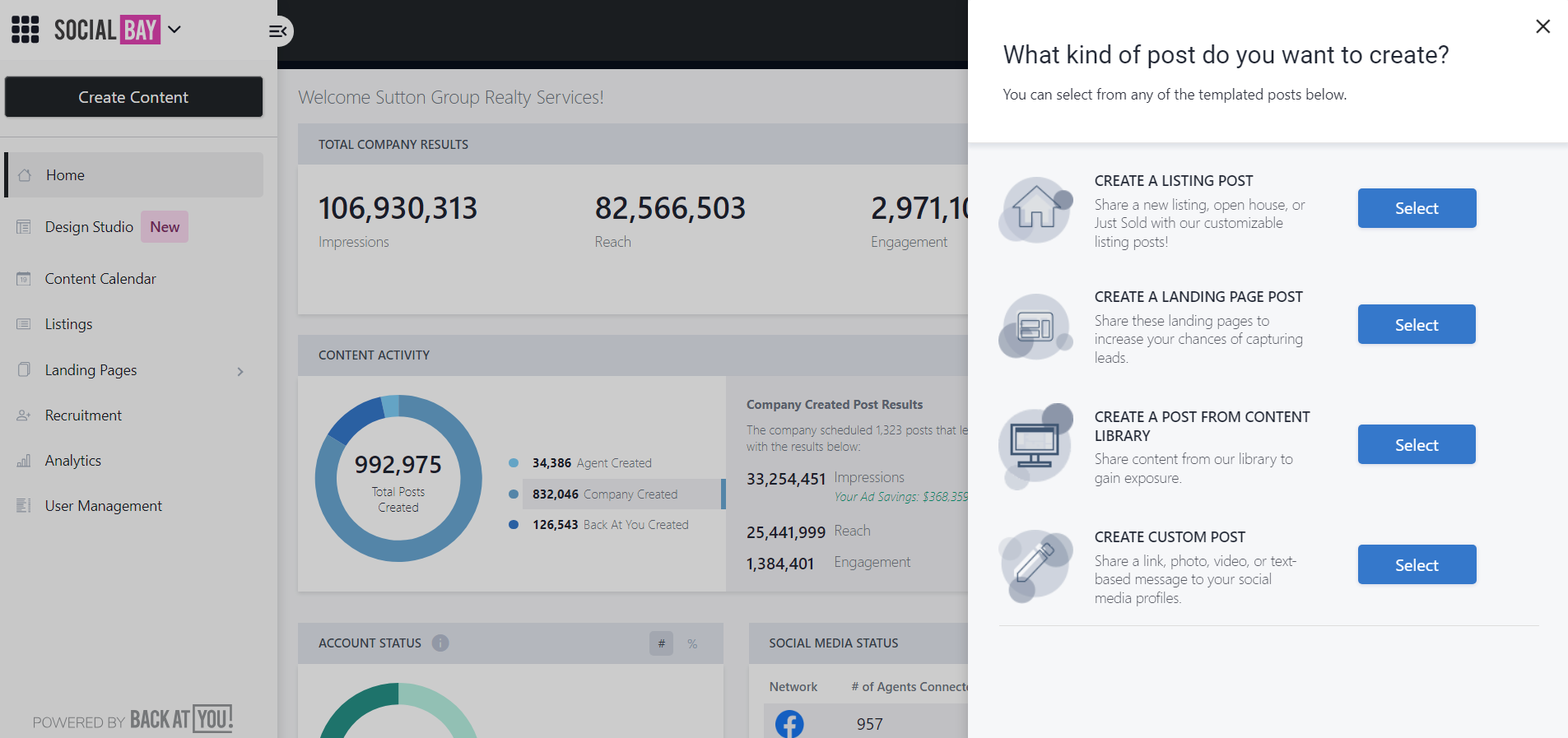Click the 126,543 Back At You Created entry
The image size is (1568, 738).
click(610, 525)
